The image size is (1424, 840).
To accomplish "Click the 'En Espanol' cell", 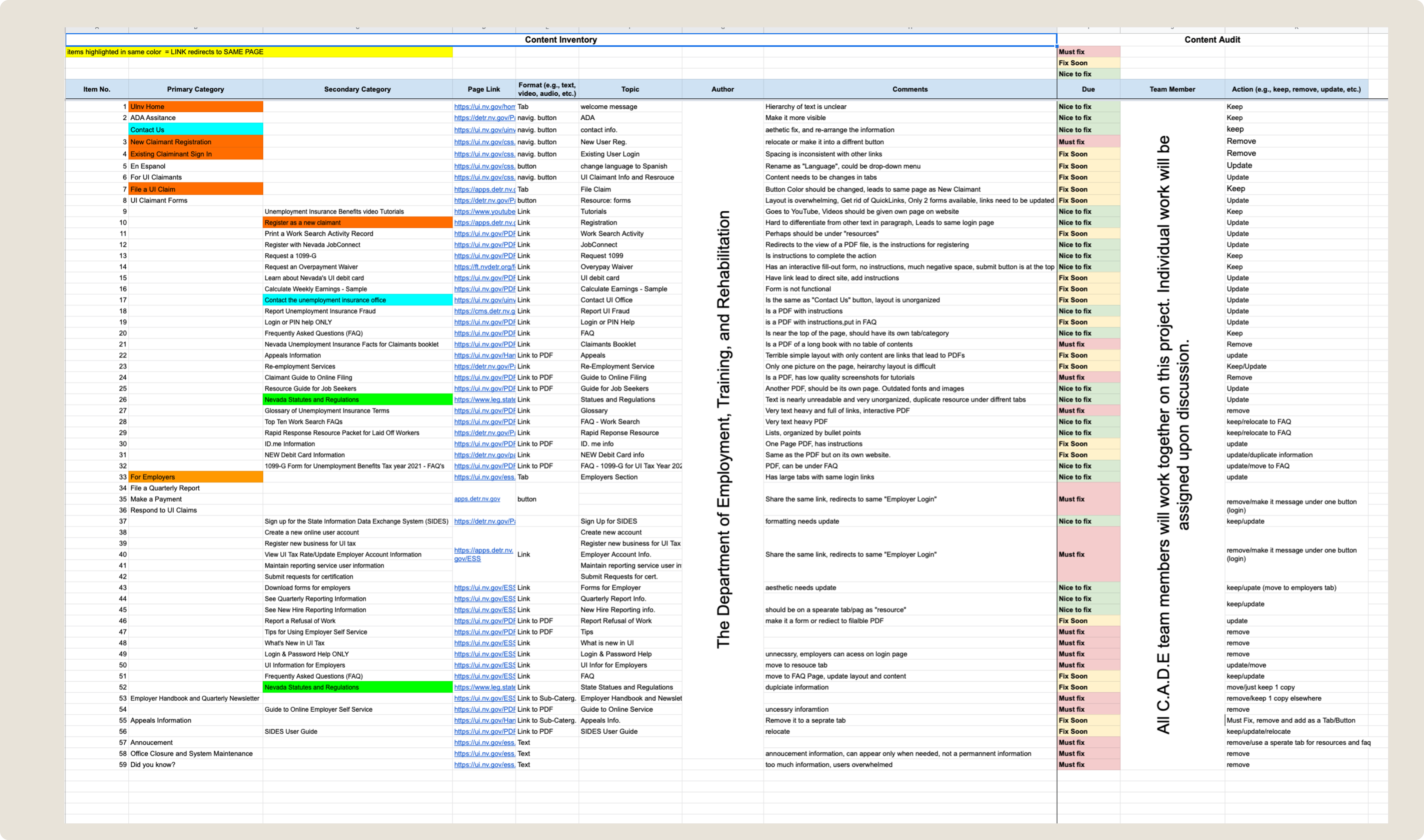I will tap(195, 166).
